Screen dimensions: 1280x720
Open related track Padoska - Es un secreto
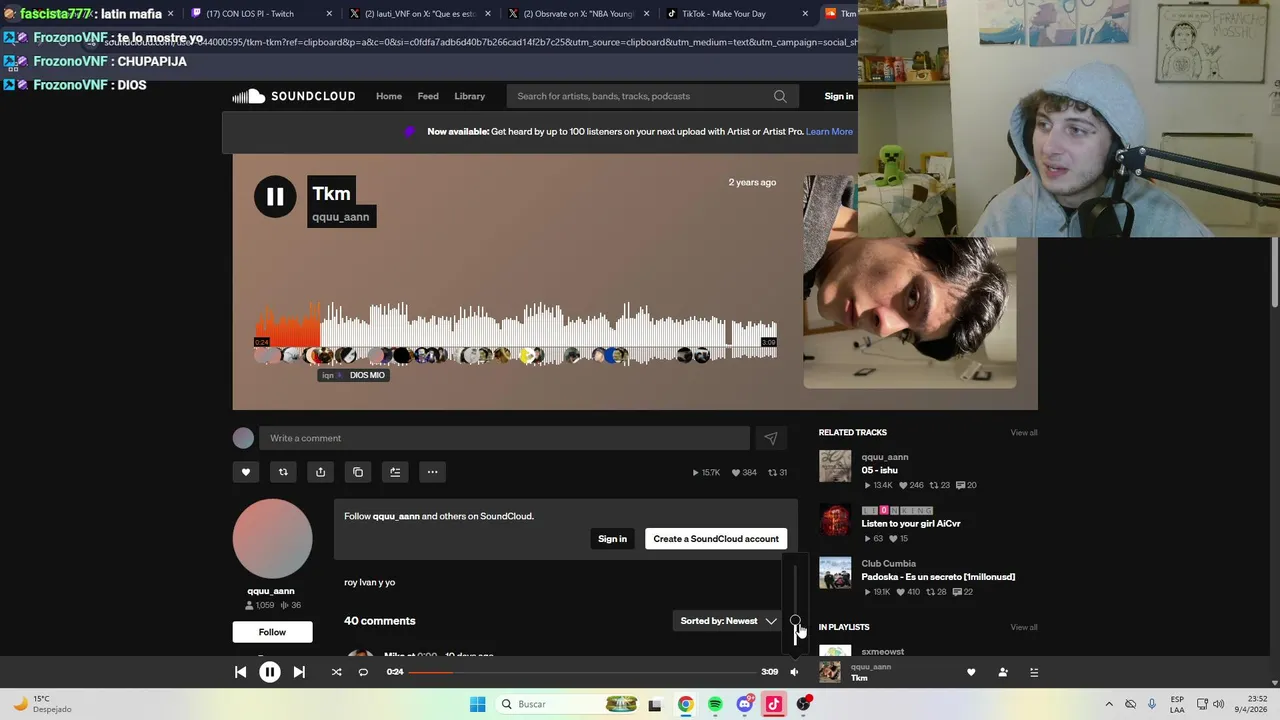coord(938,577)
